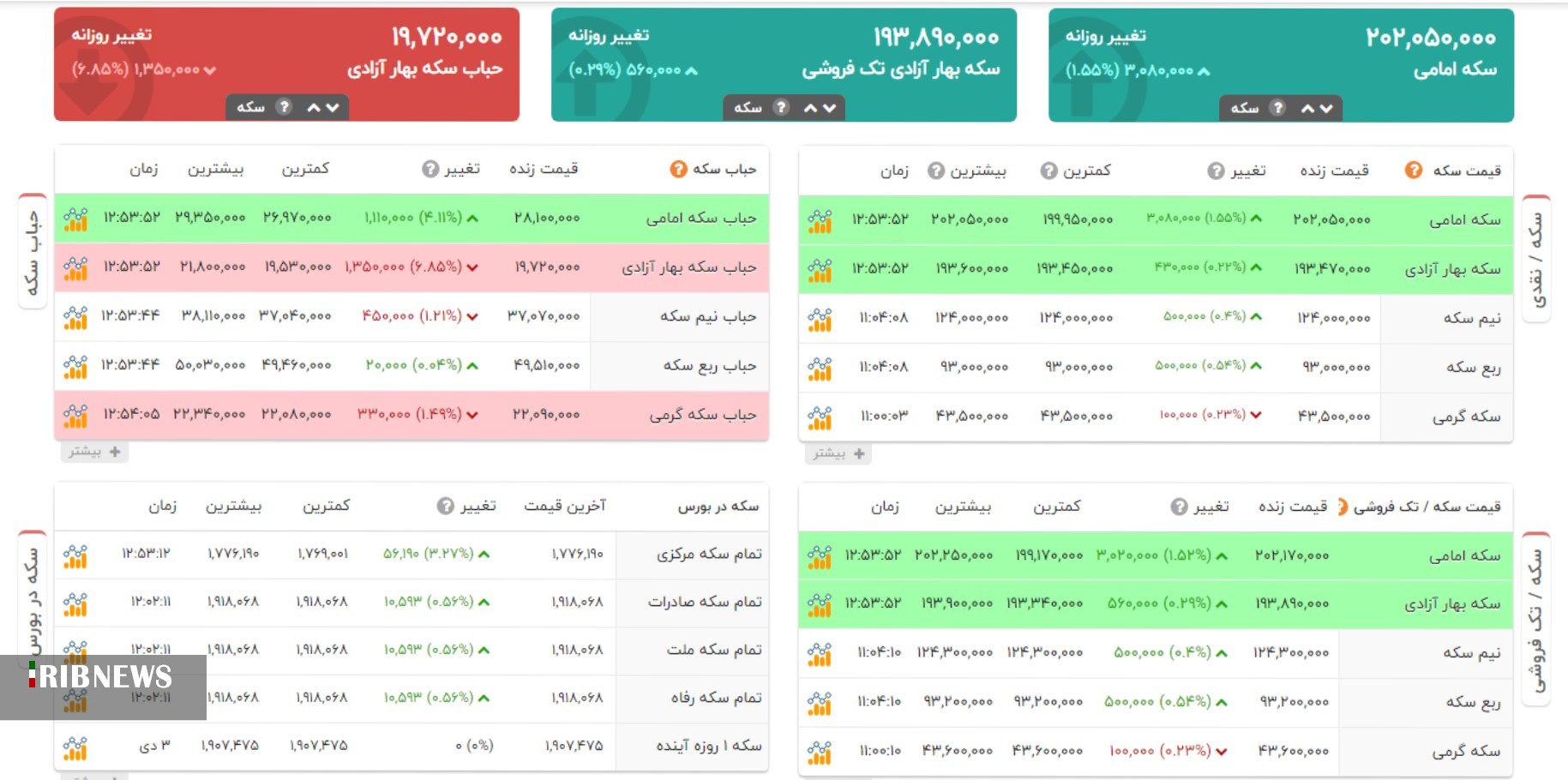Click price ۲۸,۱۰۰,۰۰۰ in bubble table

[547, 219]
